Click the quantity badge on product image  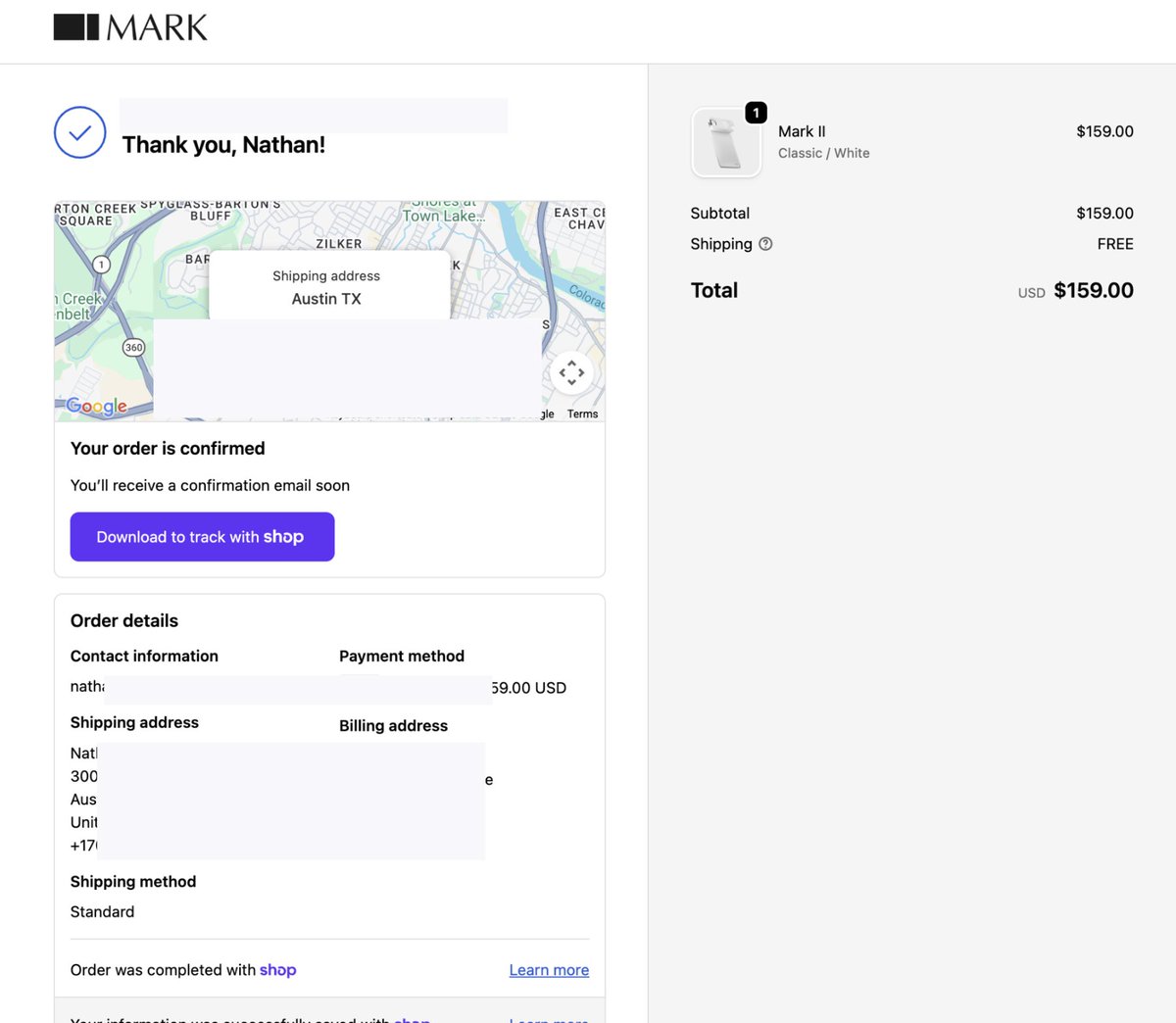tap(756, 113)
